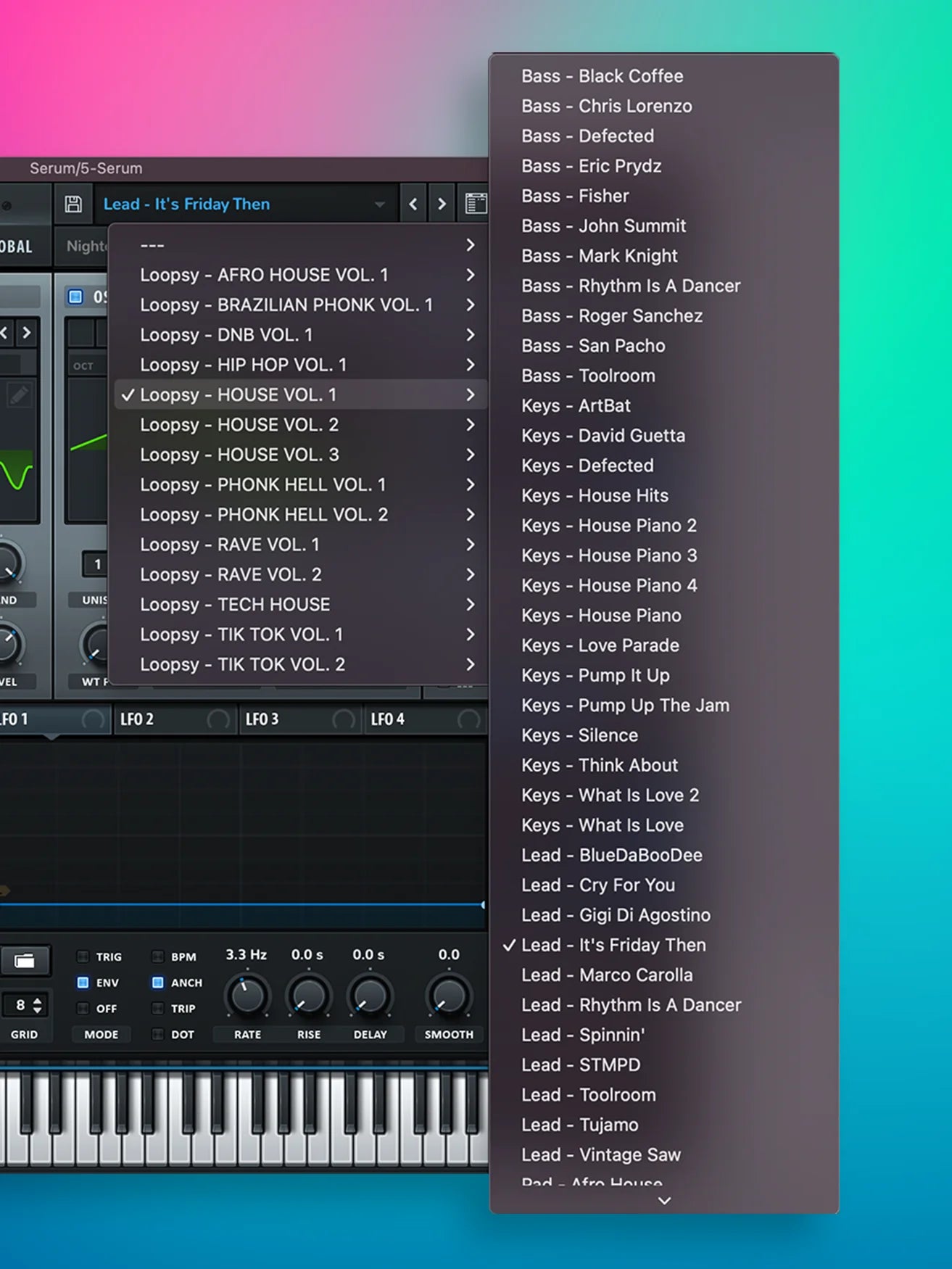The height and width of the screenshot is (1269, 952).
Task: Select Loopsy - HOUSE VOL. 3 folder
Action: [300, 455]
